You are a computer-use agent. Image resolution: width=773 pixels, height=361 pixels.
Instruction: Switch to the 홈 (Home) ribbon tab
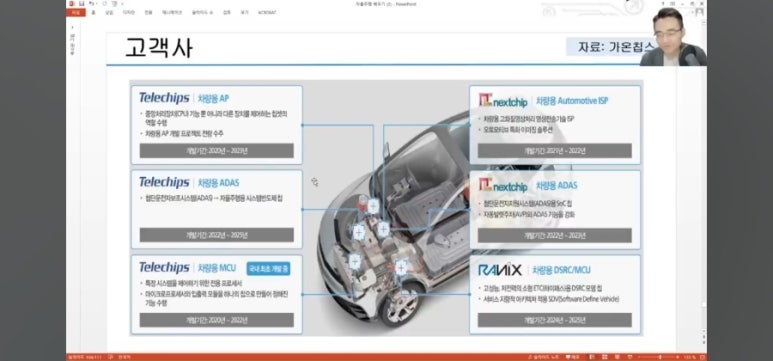tap(94, 12)
